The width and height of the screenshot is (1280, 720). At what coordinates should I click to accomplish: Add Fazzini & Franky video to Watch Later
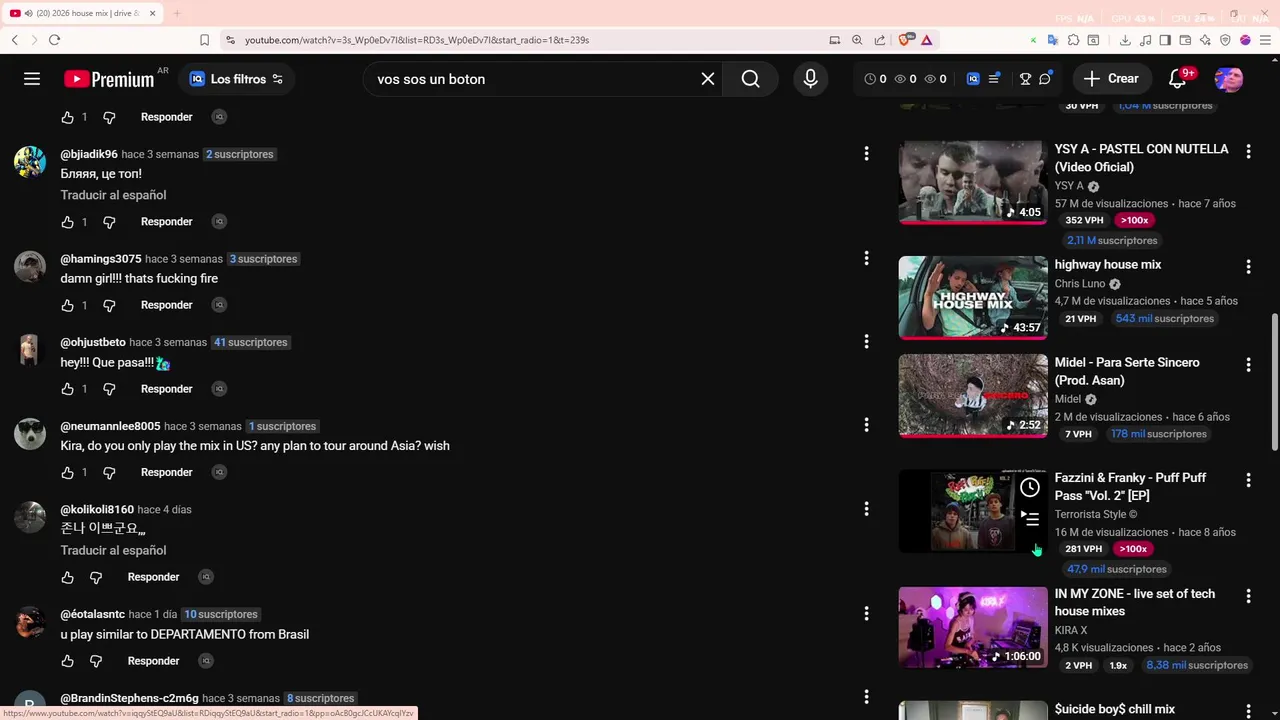[1030, 488]
